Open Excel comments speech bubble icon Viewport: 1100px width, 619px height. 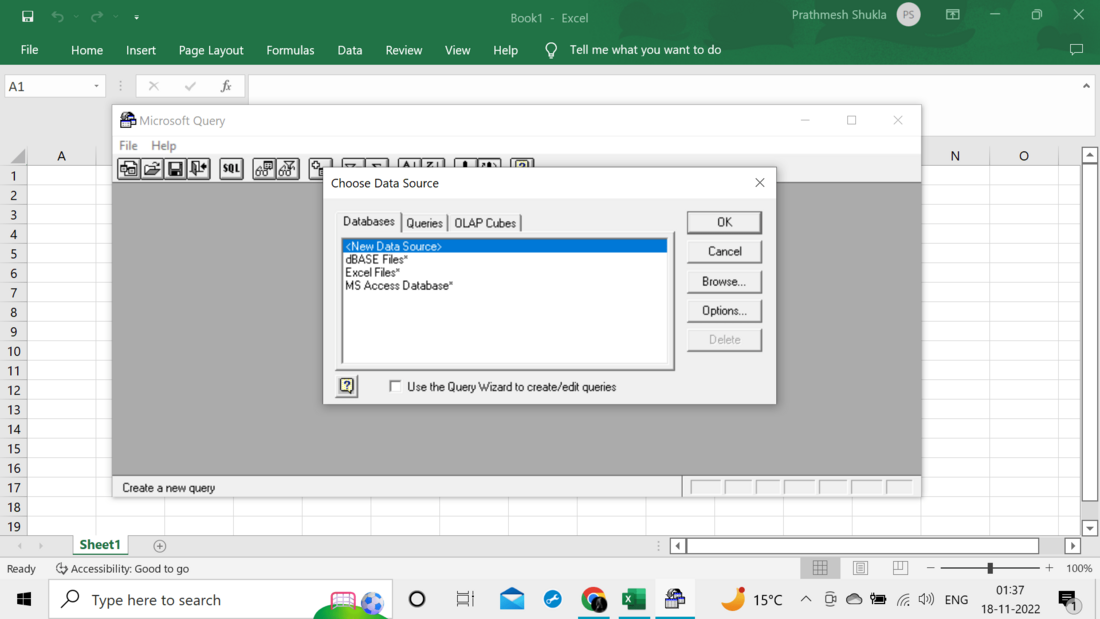1076,50
